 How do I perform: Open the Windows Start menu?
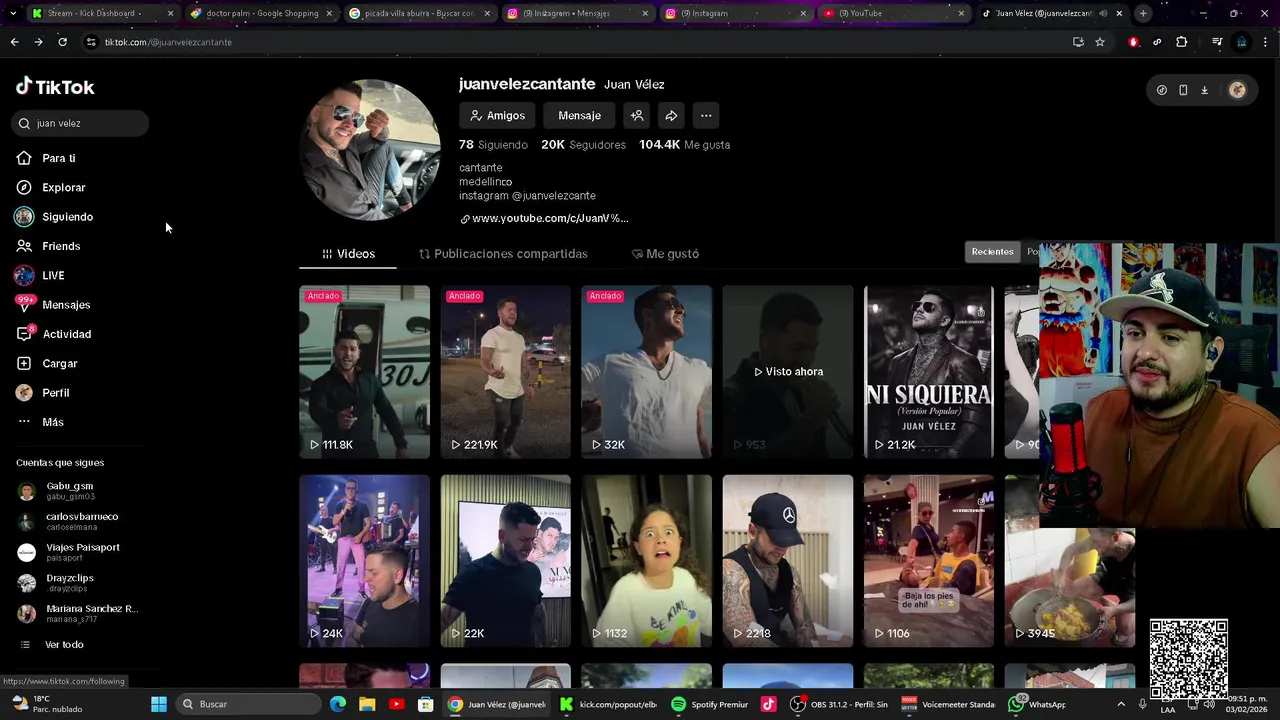pos(159,704)
